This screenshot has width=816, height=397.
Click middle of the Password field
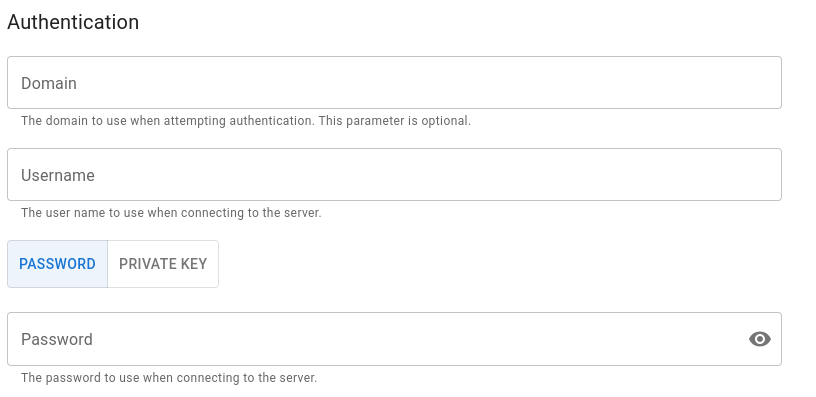pos(394,339)
